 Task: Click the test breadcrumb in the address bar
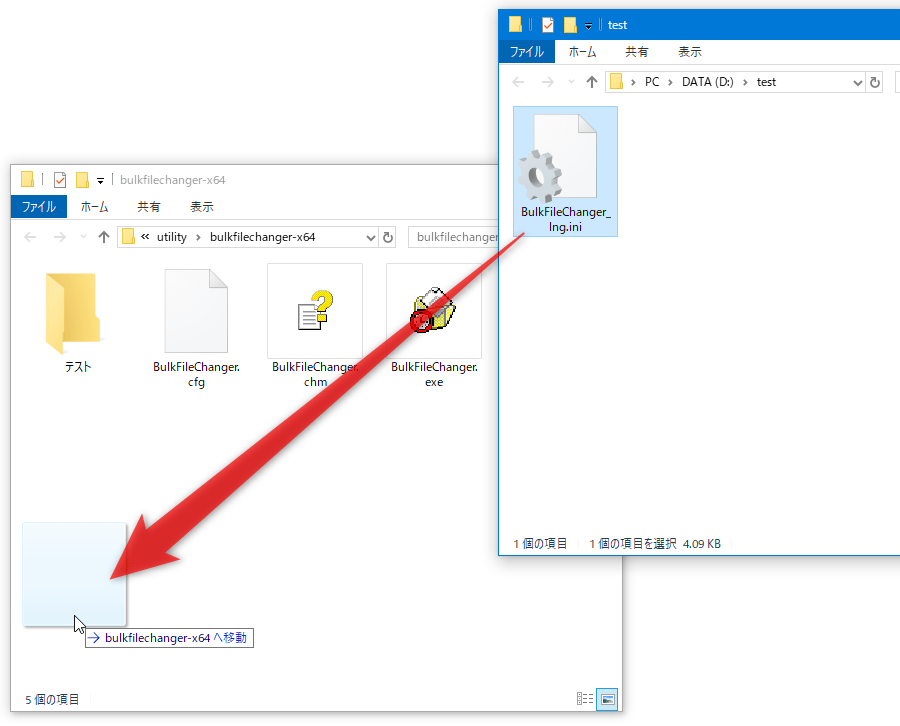tap(766, 82)
